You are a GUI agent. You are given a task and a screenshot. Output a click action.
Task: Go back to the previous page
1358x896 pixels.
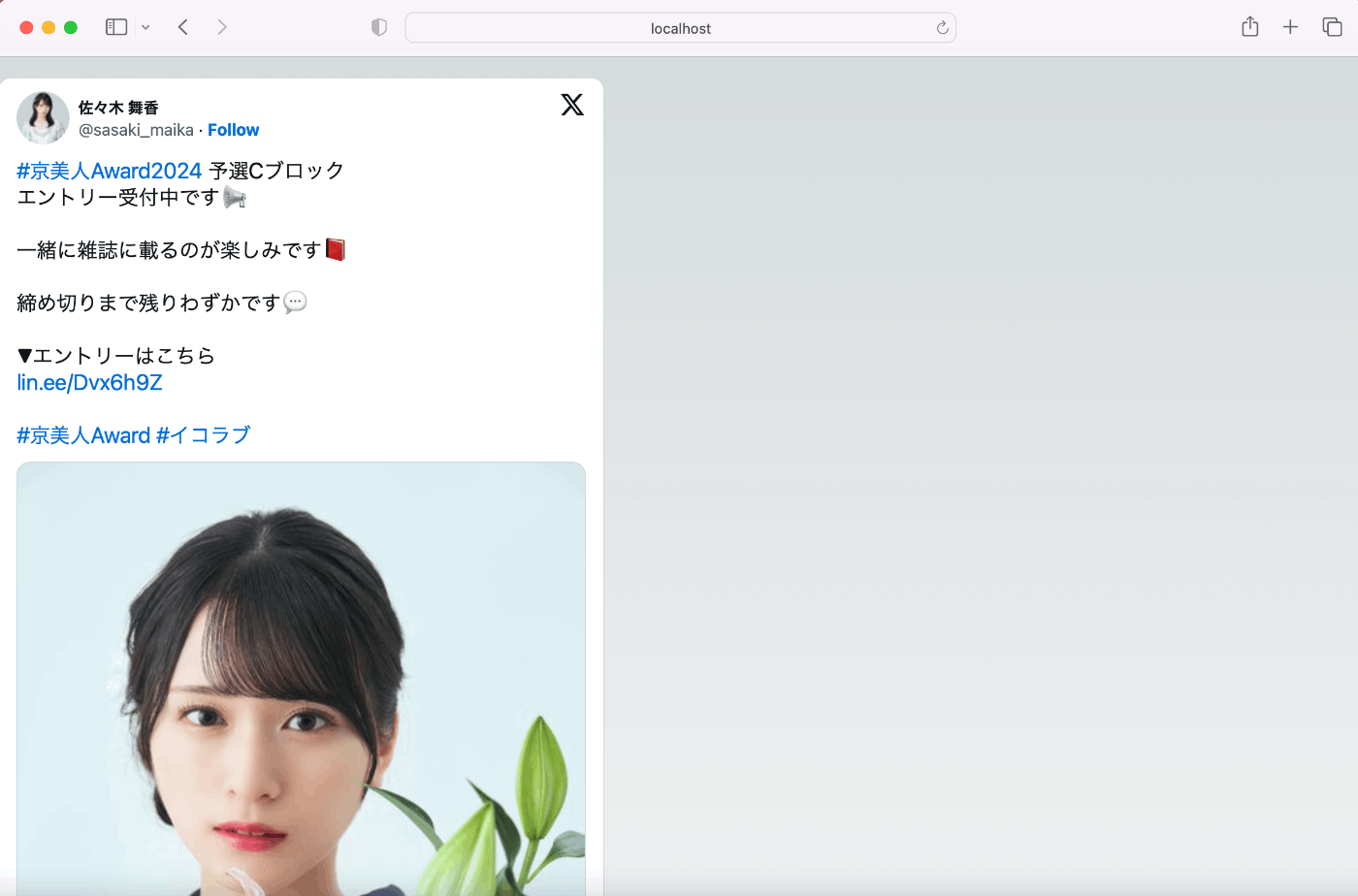[x=183, y=27]
